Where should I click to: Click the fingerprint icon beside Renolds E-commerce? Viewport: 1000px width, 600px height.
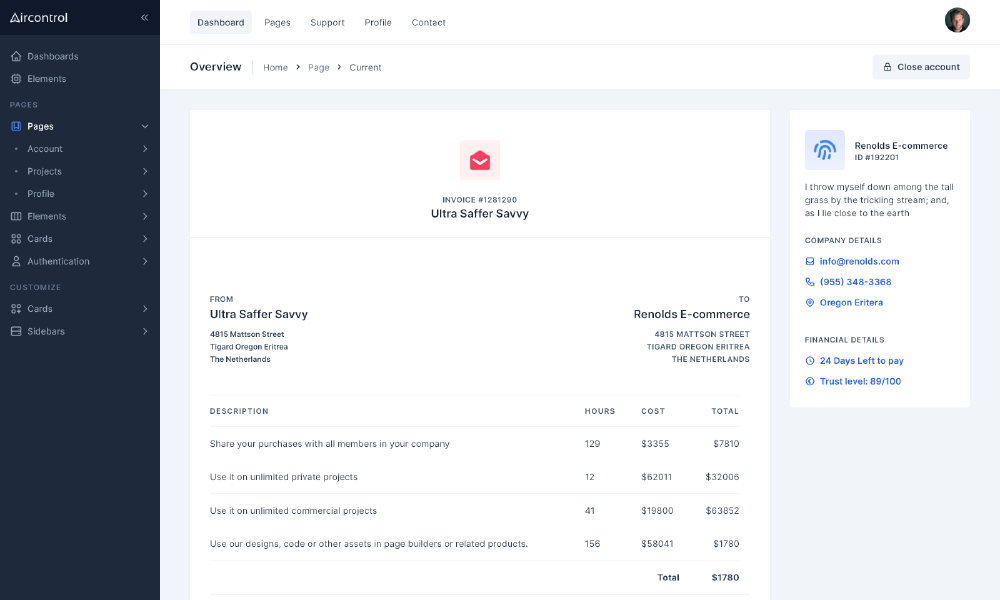tap(824, 150)
